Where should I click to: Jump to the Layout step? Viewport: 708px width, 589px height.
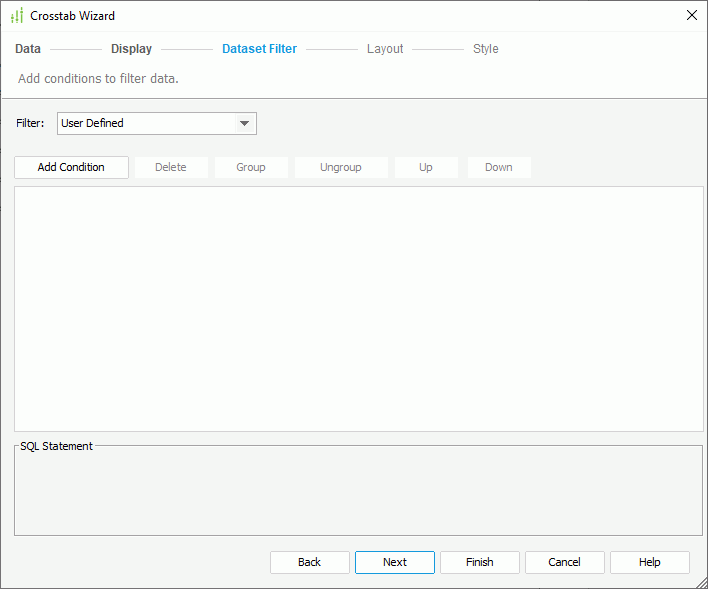coord(385,49)
